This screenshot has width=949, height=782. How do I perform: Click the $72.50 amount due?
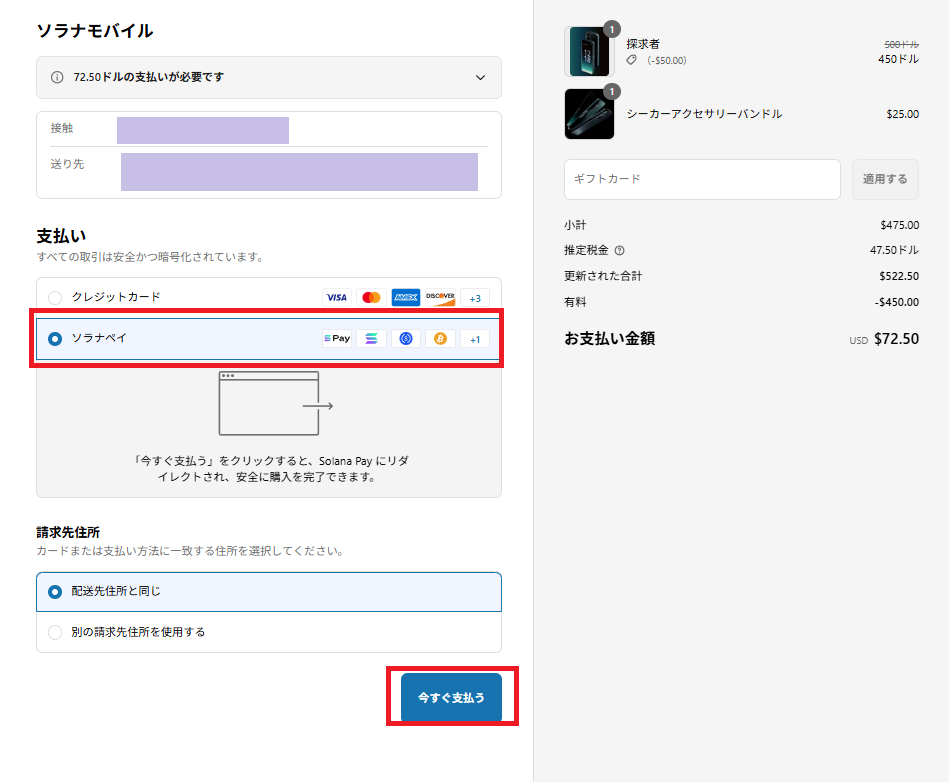[x=896, y=339]
